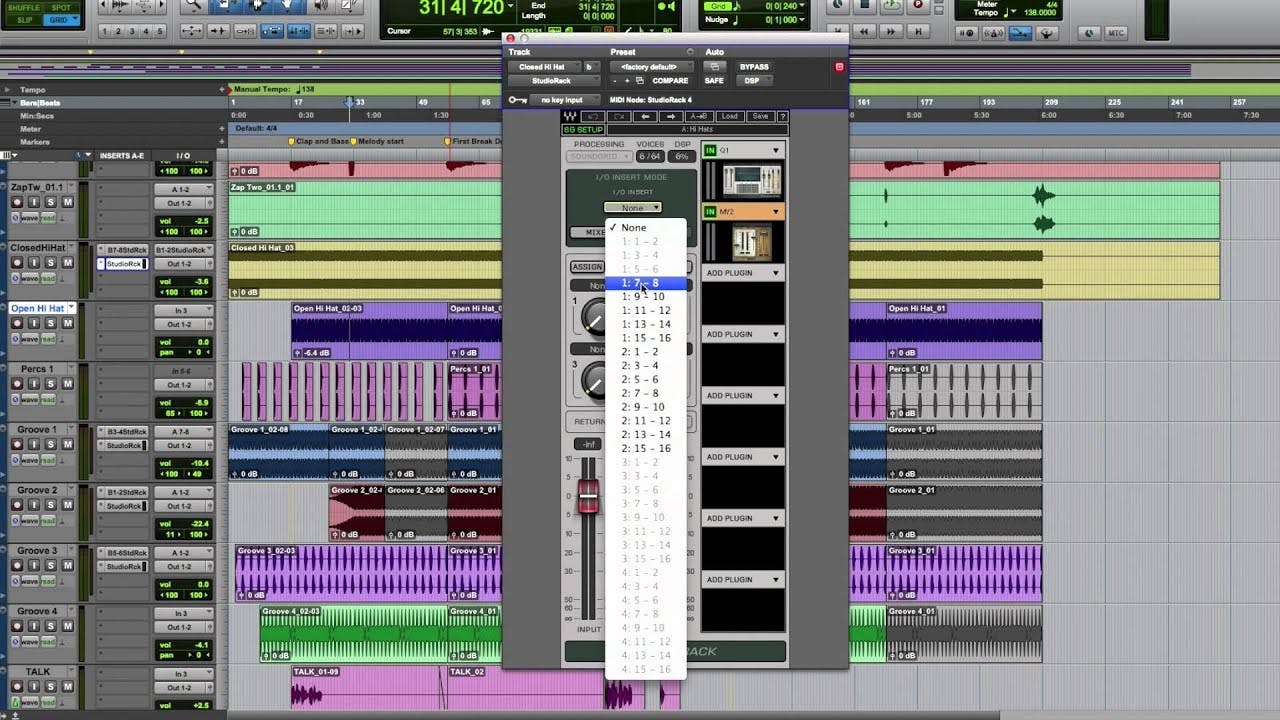Click the StudioRack input fader handle
Image resolution: width=1280 pixels, height=720 pixels.
coord(588,496)
